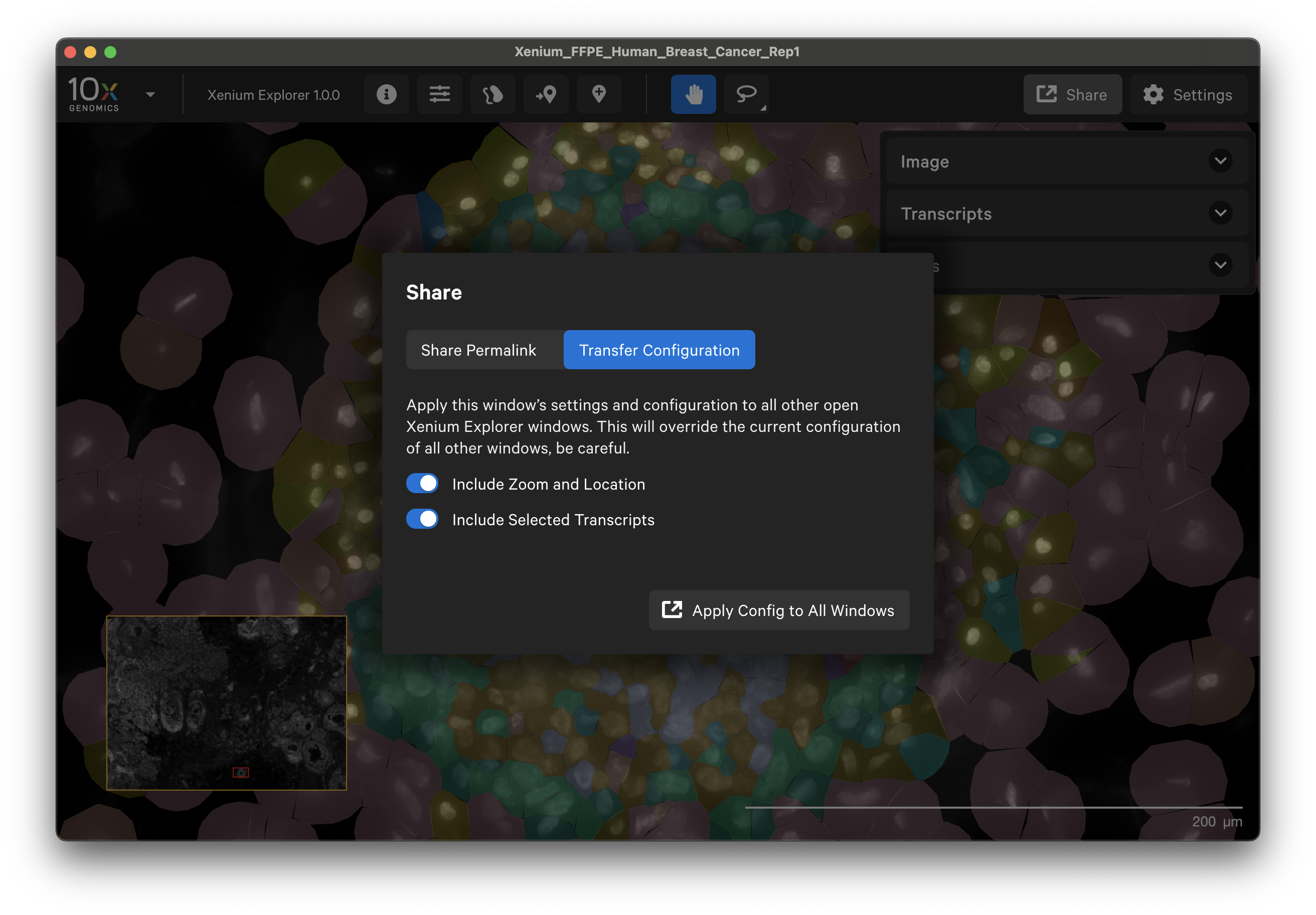Toggle Include Zoom and Location switch

422,483
